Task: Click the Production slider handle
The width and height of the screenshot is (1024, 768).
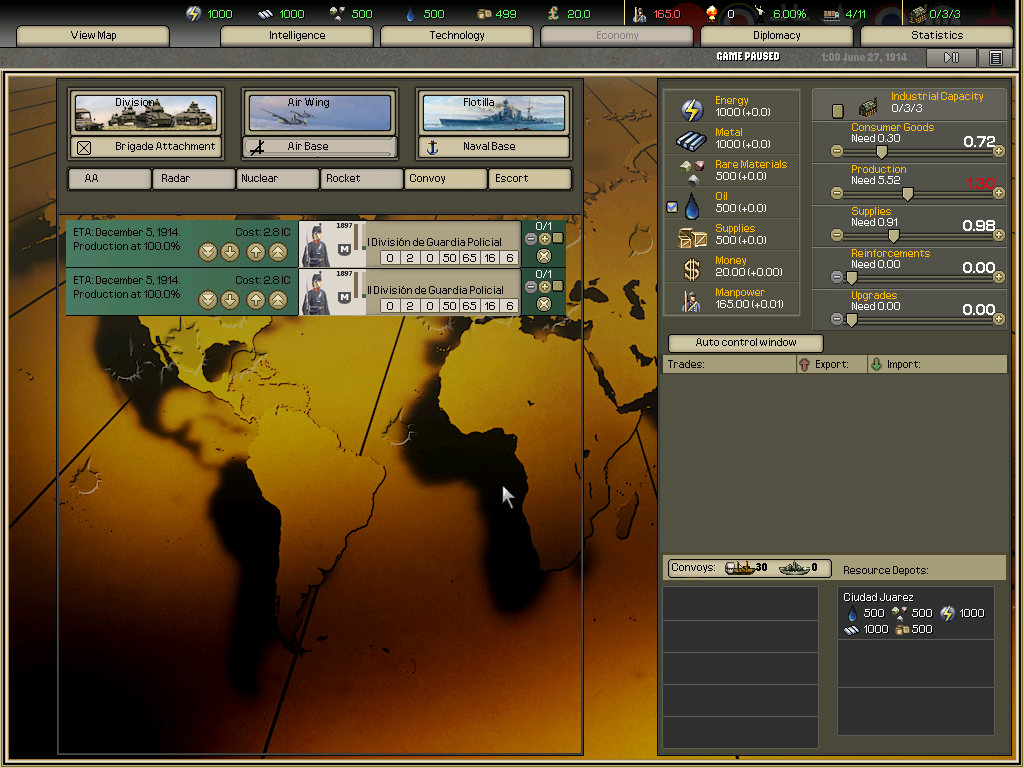Action: point(908,193)
